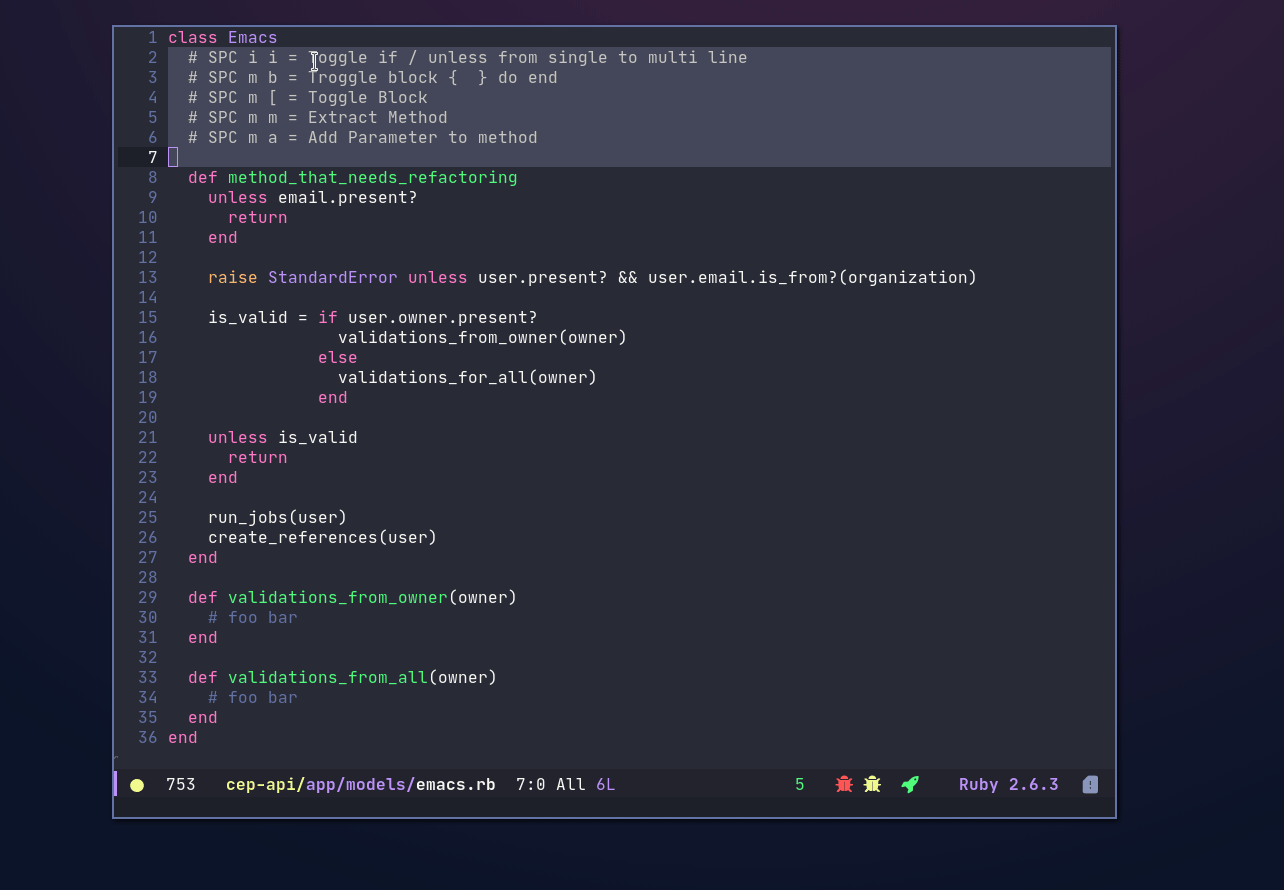Click validations_from_owner(owner) call on line 16
Screen dimensions: 1284x890
coord(483,338)
